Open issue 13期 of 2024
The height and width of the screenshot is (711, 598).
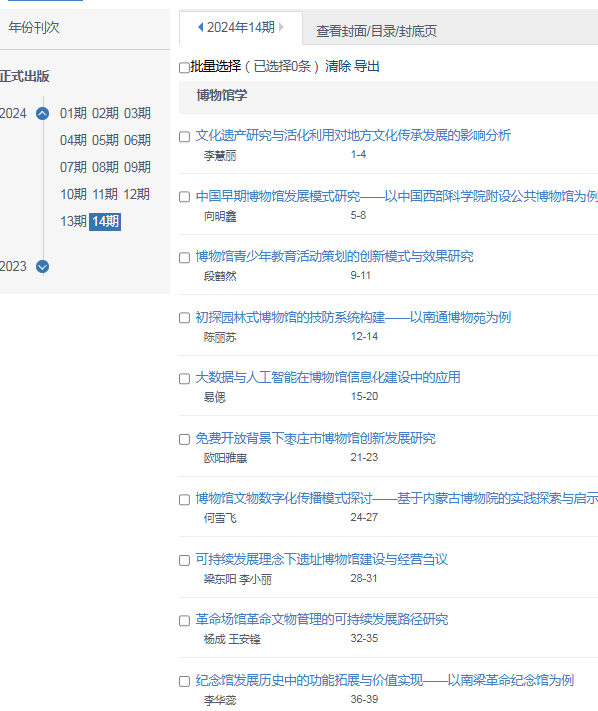(x=73, y=221)
